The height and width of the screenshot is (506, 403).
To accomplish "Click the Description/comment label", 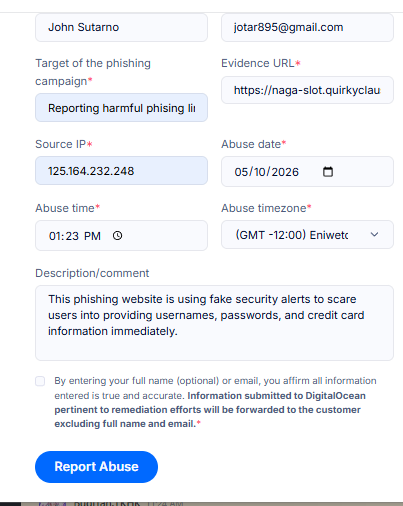I will pos(92,273).
